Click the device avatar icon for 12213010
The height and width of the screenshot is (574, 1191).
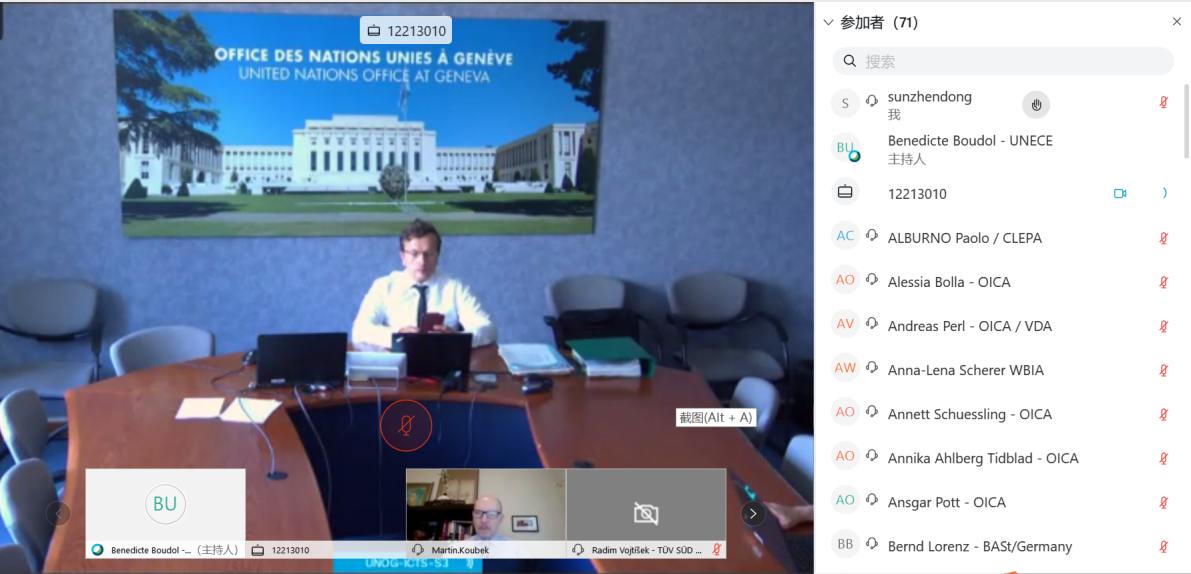click(x=845, y=192)
